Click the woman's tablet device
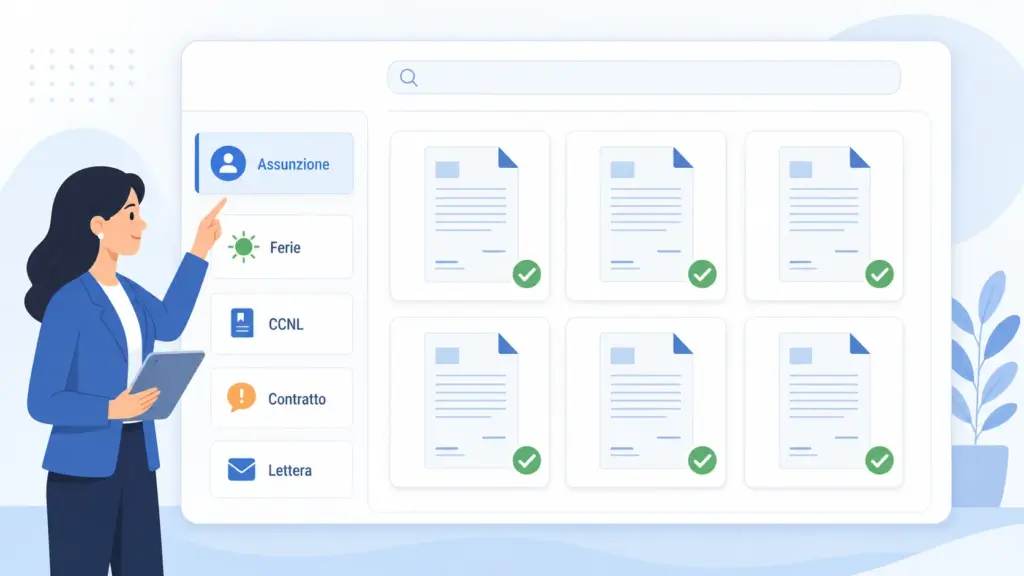 [x=166, y=384]
